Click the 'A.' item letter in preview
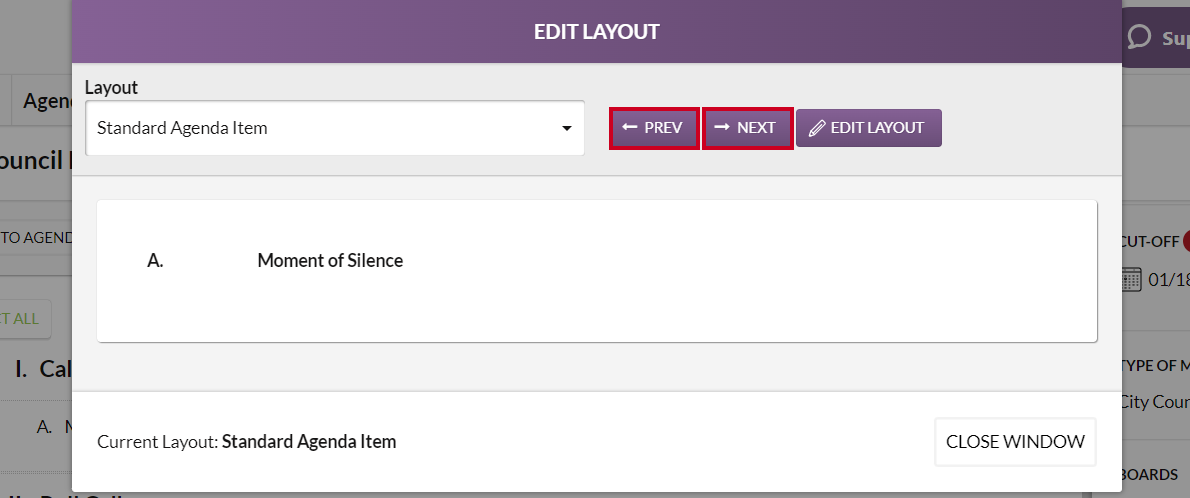 pos(156,260)
